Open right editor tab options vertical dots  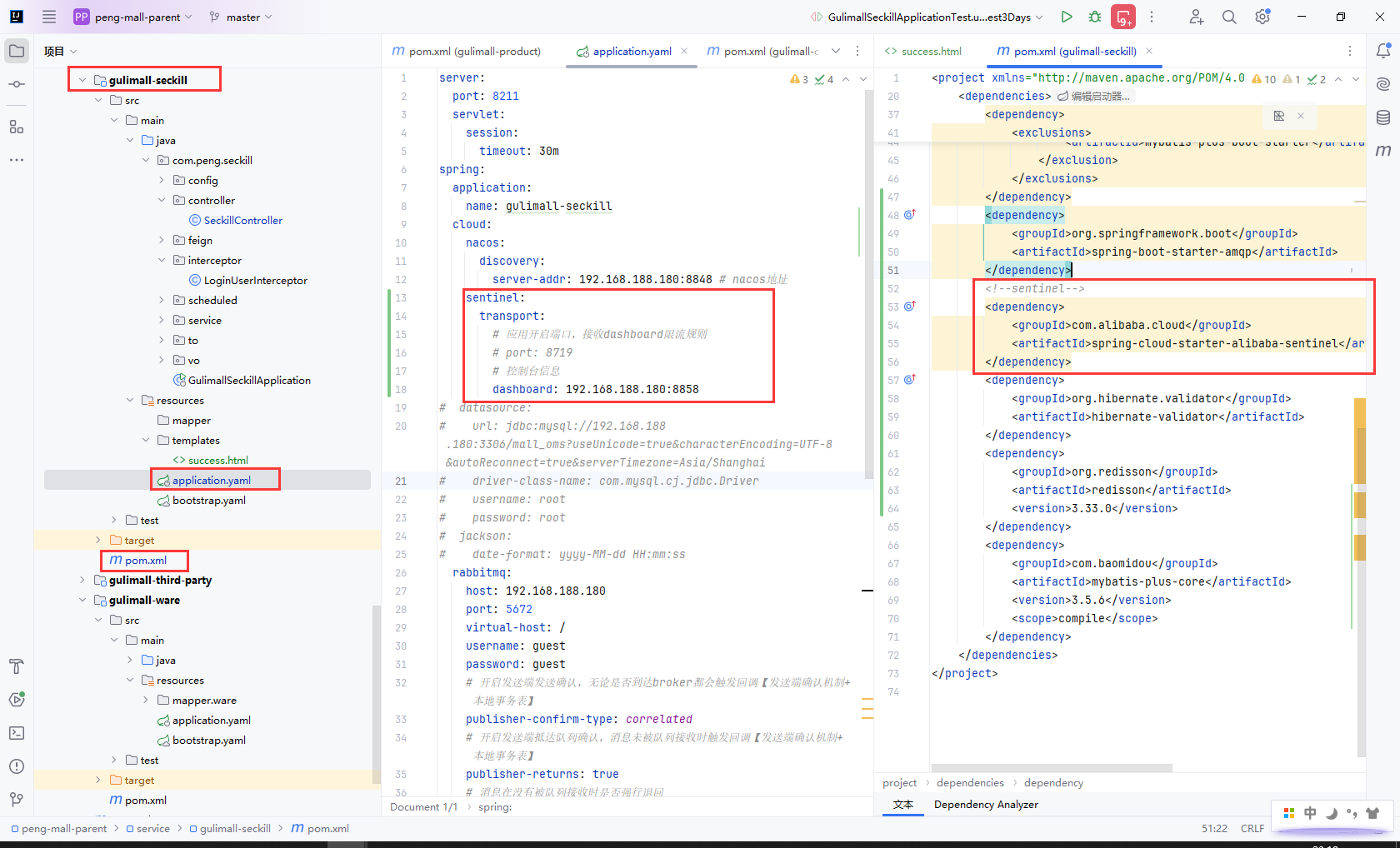[x=1350, y=51]
